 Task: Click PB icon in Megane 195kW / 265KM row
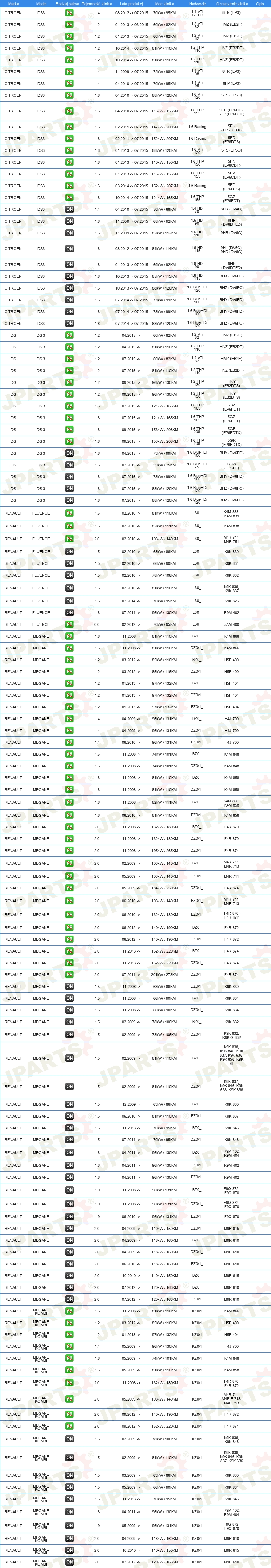point(69,851)
